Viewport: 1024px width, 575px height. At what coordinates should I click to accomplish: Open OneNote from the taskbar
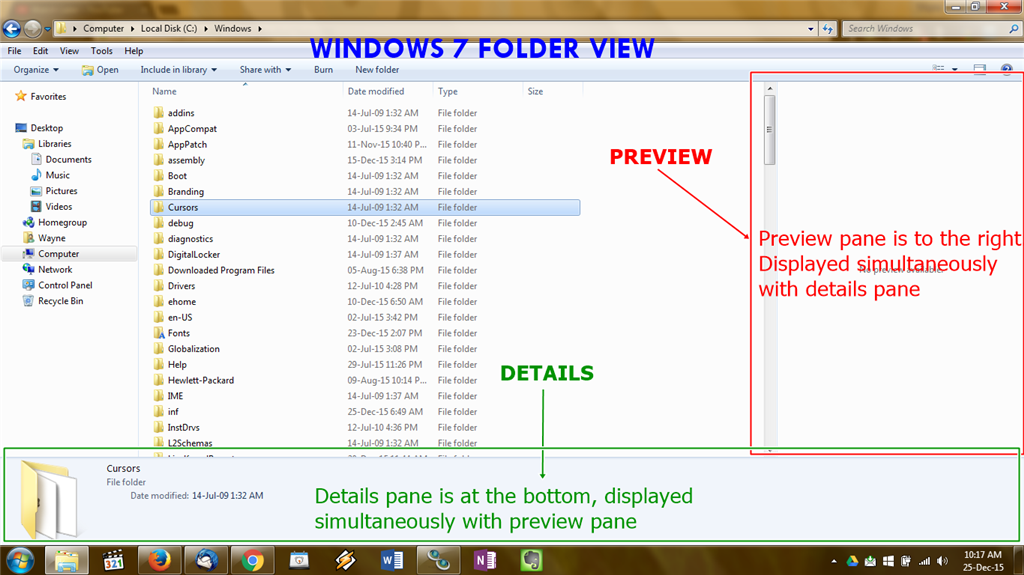coord(485,561)
